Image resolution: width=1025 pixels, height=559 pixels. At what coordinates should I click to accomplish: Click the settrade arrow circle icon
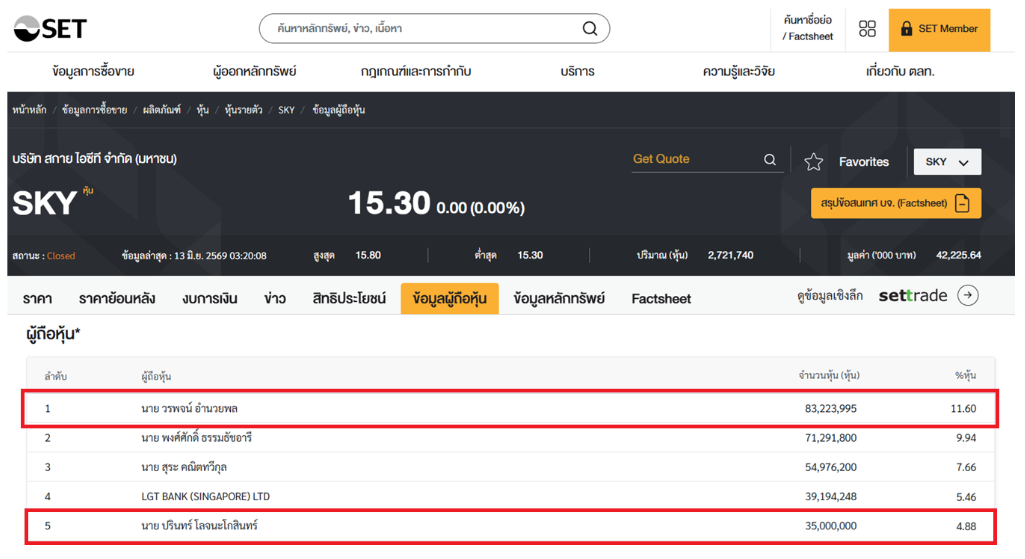tap(968, 296)
